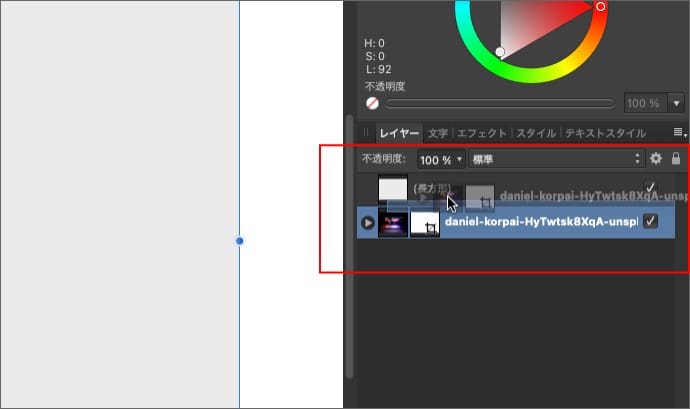Select the 長方形 layer white thumbnail
This screenshot has width=690, height=409.
pos(393,188)
